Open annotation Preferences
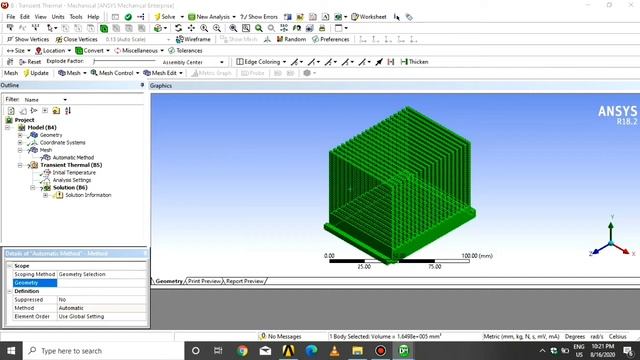640x360 pixels. click(x=331, y=39)
